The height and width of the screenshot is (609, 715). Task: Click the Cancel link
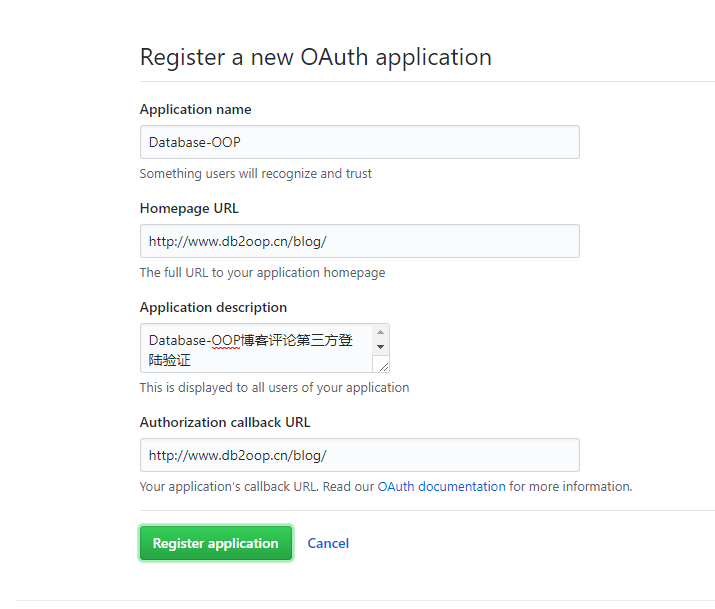(x=328, y=544)
